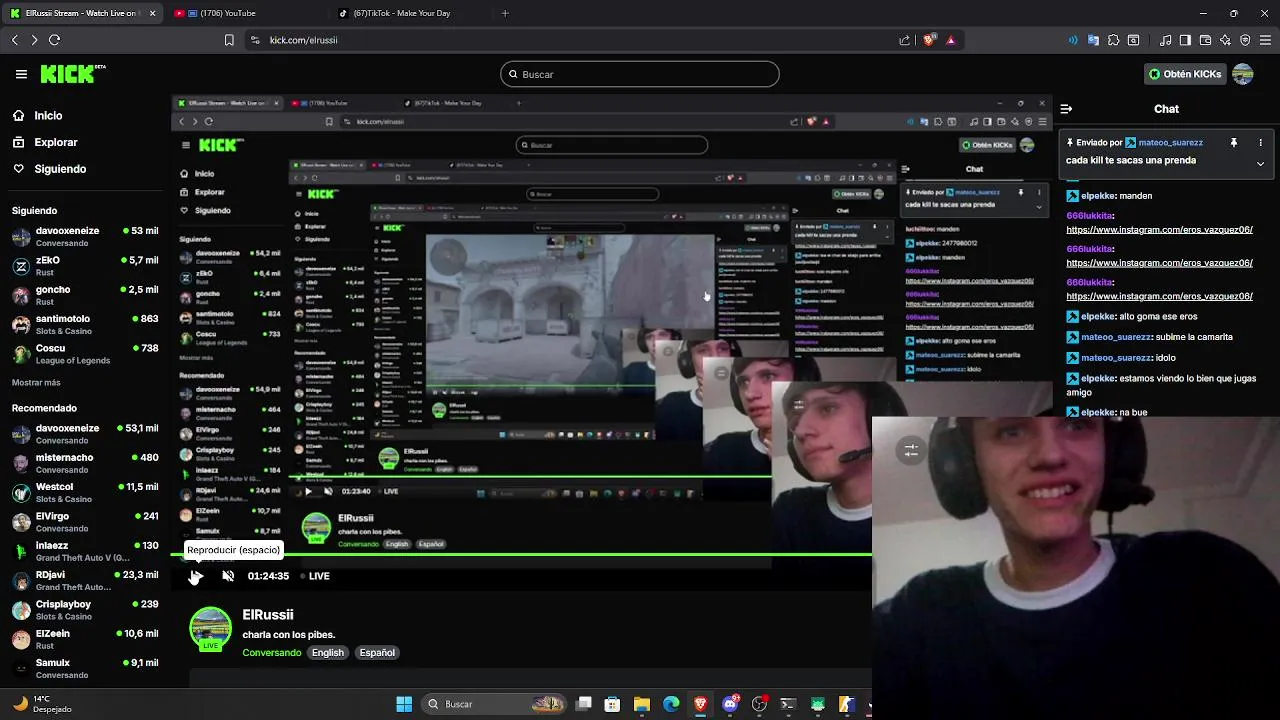This screenshot has width=1280, height=720.
Task: Open webcam overlay settings icon
Action: (x=911, y=450)
